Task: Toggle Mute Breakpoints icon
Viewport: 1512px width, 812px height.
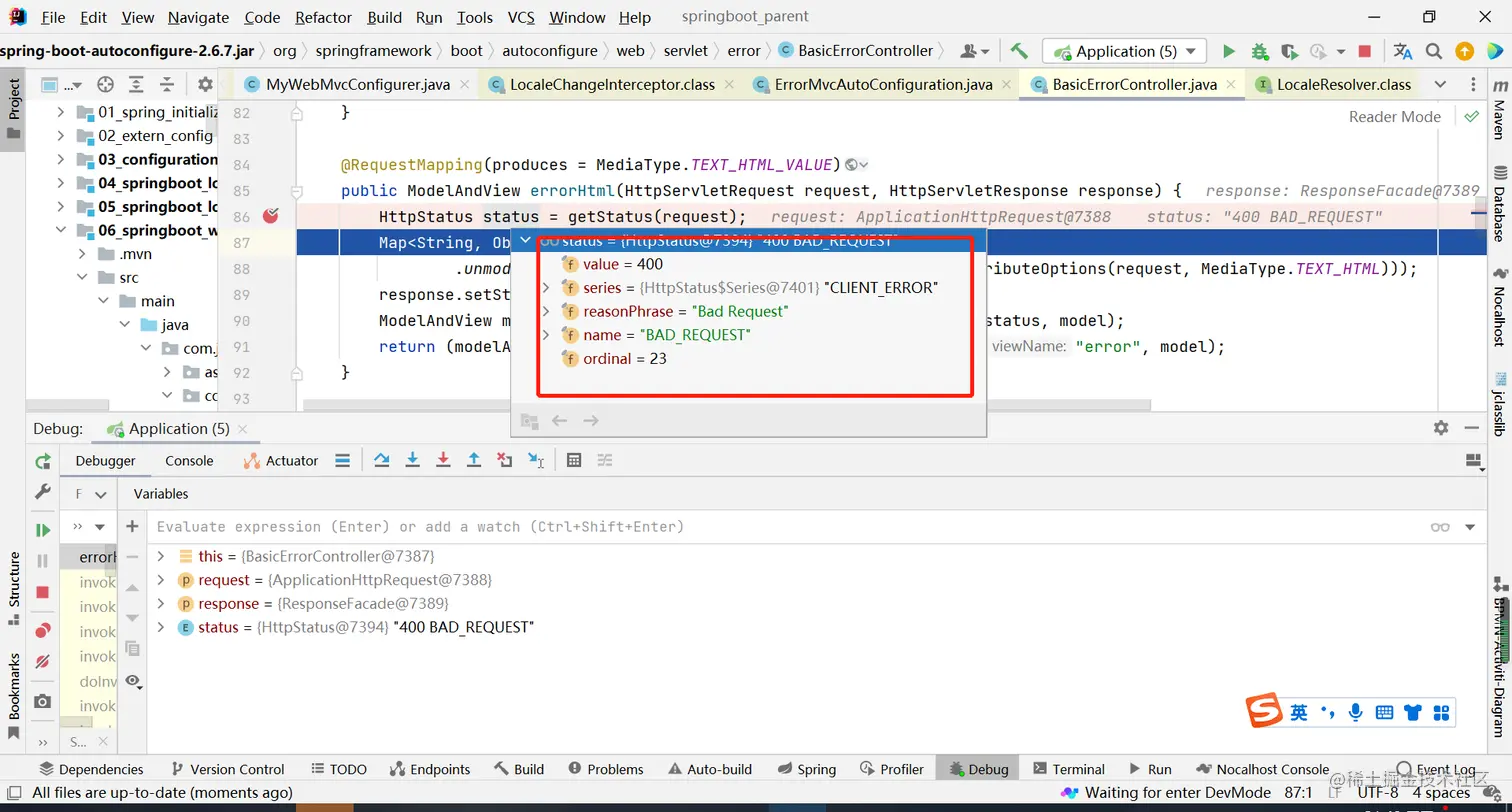Action: (x=42, y=661)
